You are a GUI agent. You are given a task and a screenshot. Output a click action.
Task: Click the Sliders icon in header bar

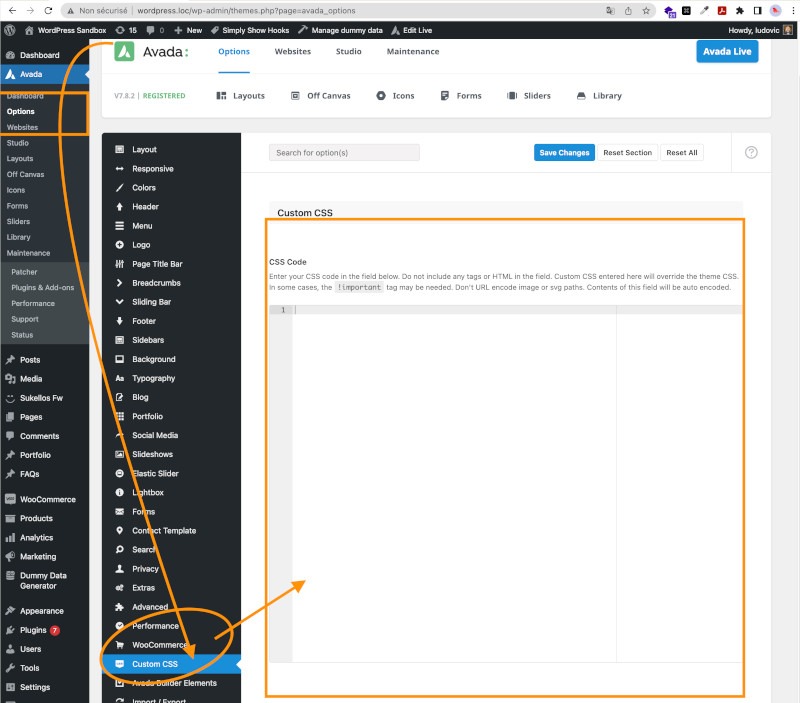pos(513,96)
